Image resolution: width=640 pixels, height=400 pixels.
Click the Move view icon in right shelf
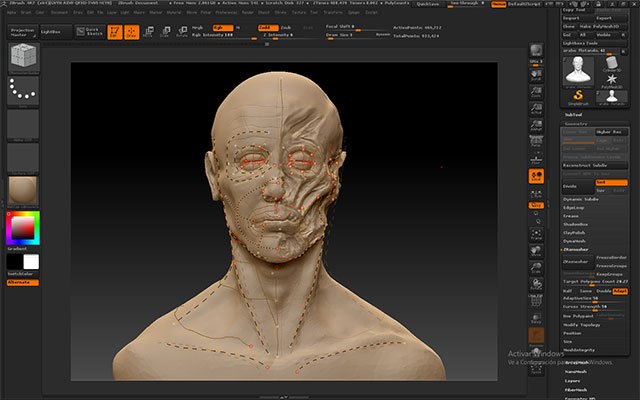pos(536,251)
